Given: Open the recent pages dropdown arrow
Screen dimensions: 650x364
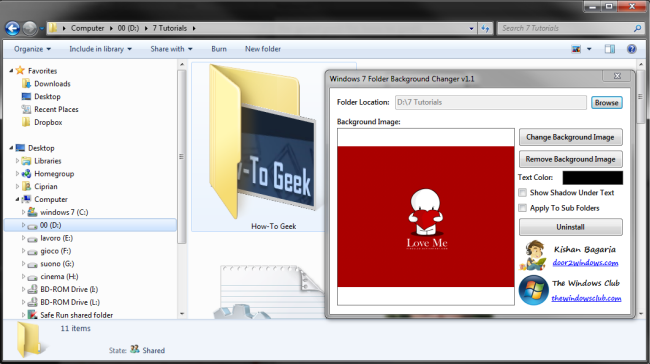Looking at the screenshot, I should (x=42, y=29).
